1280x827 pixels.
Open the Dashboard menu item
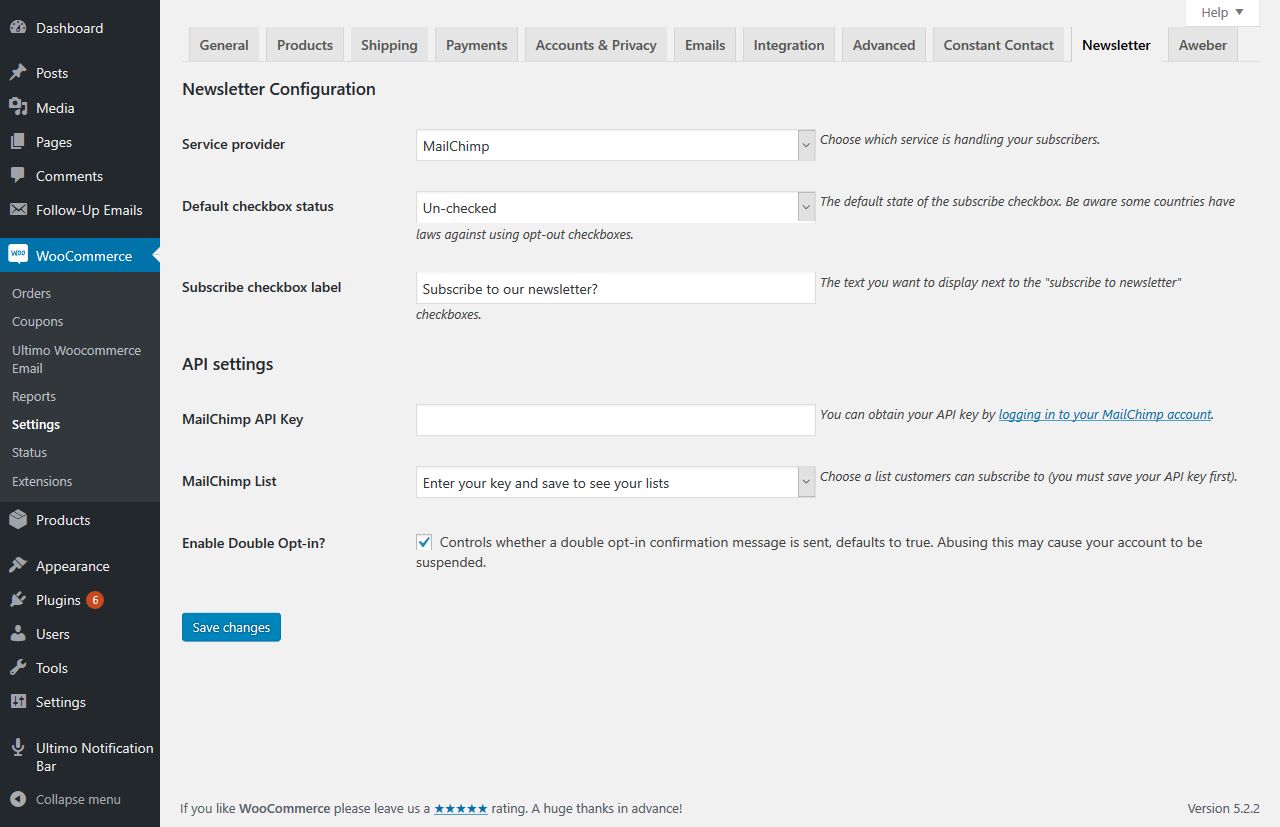tap(80, 28)
